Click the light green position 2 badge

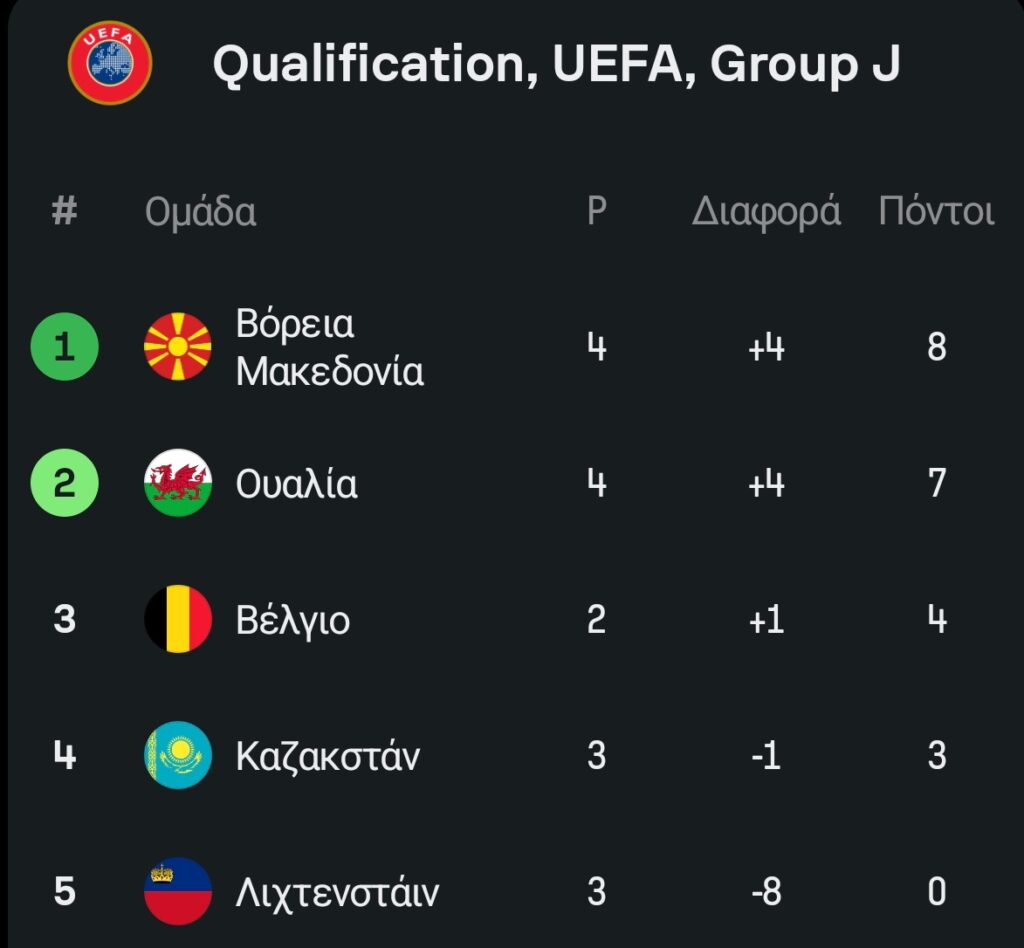(x=65, y=483)
